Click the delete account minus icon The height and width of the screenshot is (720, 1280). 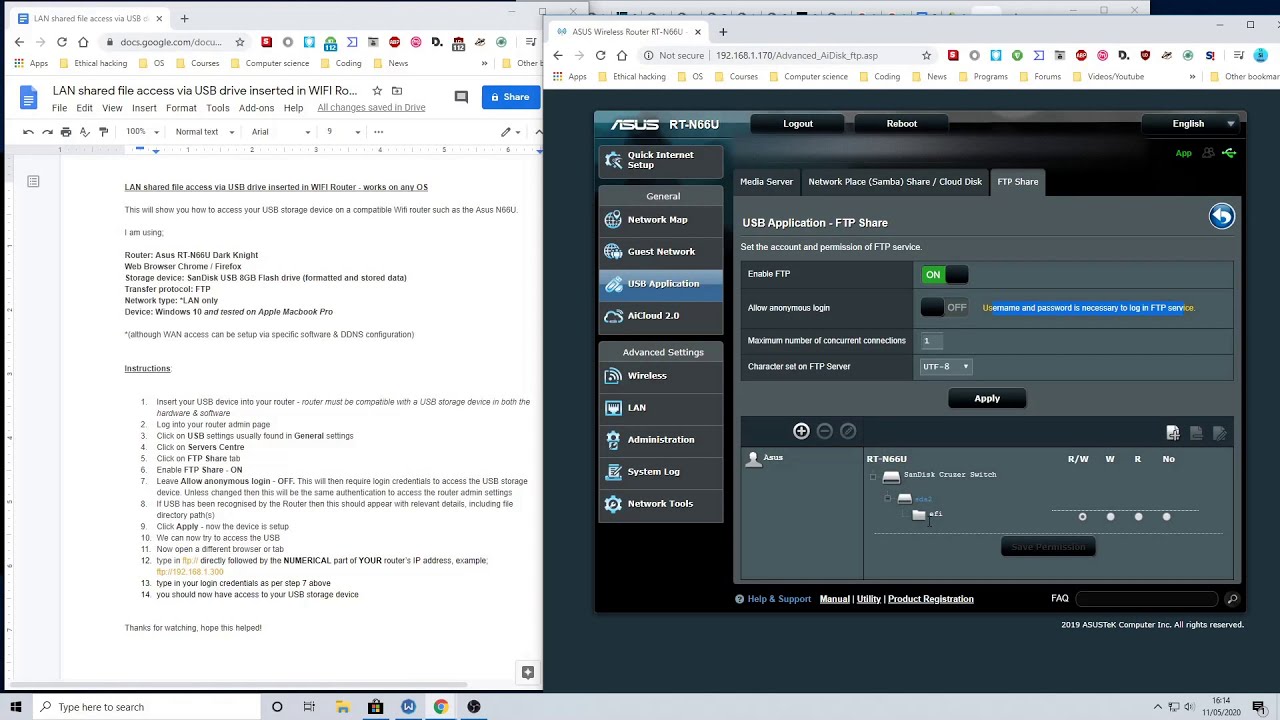[825, 431]
